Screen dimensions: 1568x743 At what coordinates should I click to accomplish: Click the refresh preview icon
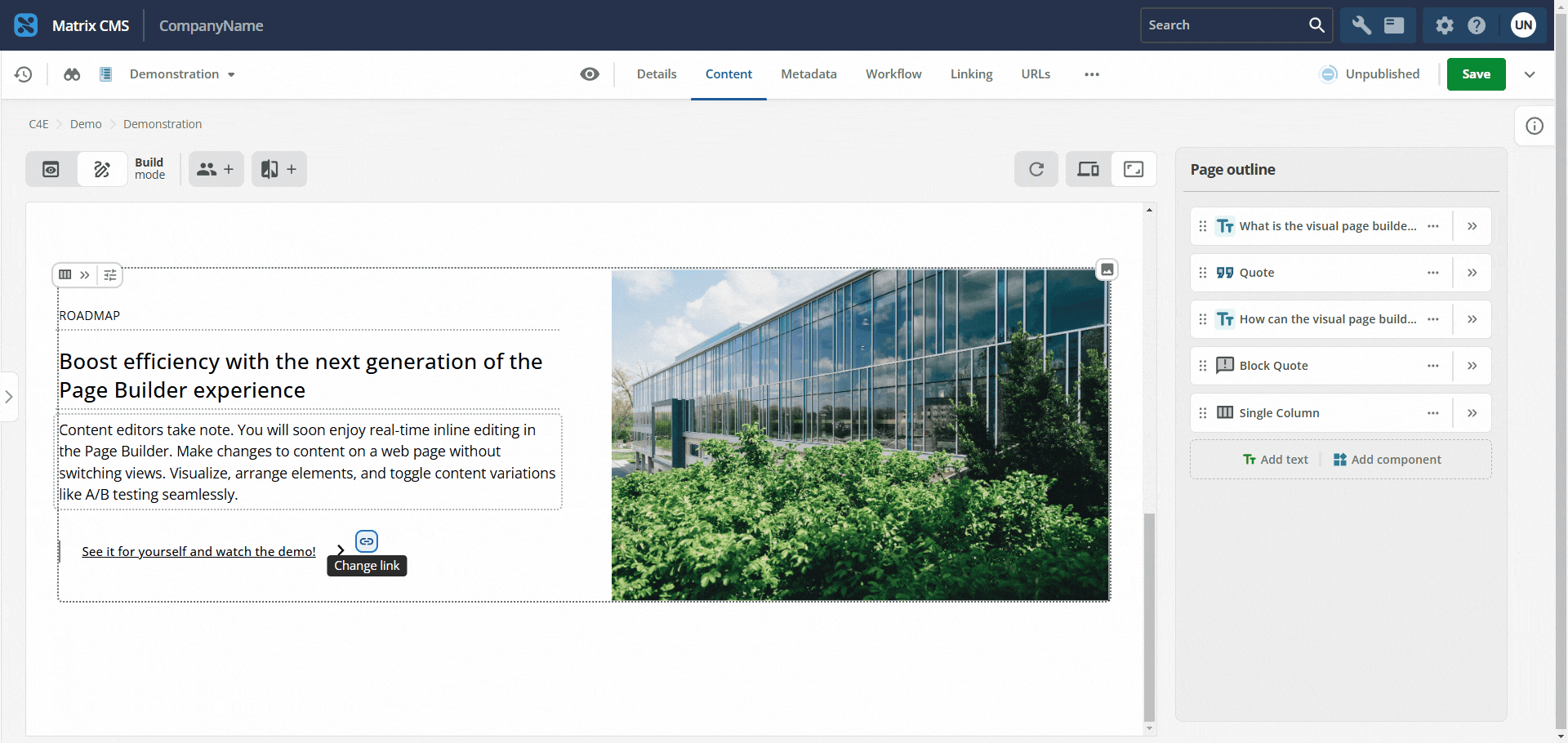[1036, 169]
